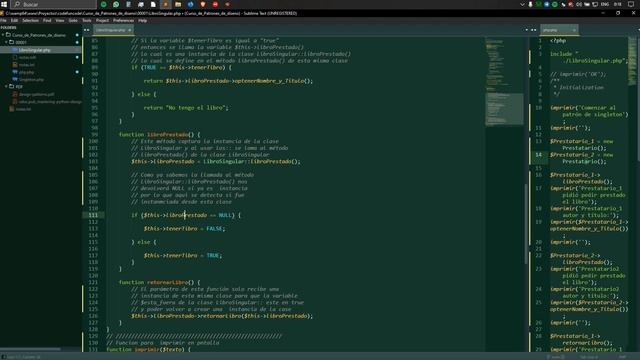Open Singleton.php from the sidebar
Screen dimensions: 640x360
pyautogui.click(x=31, y=80)
